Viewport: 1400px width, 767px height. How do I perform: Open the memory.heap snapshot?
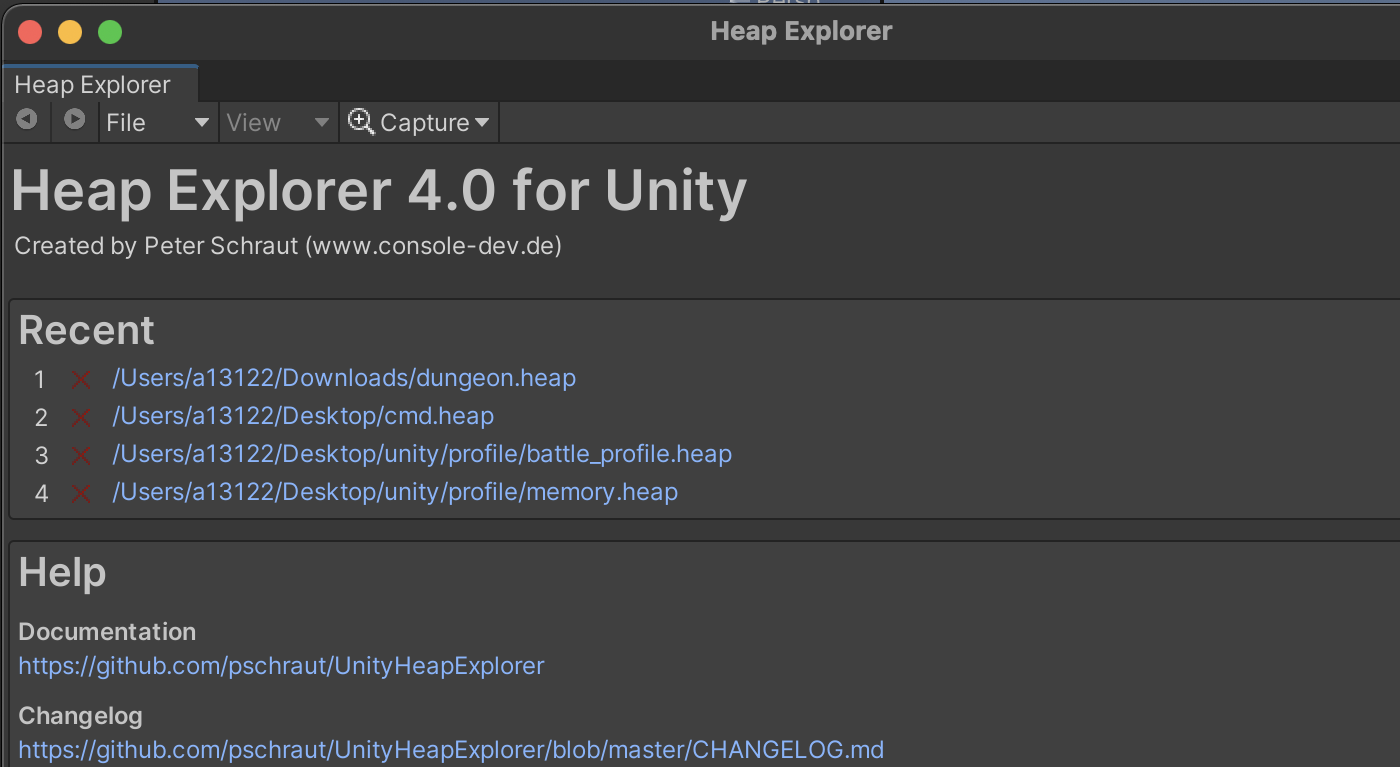(x=395, y=492)
